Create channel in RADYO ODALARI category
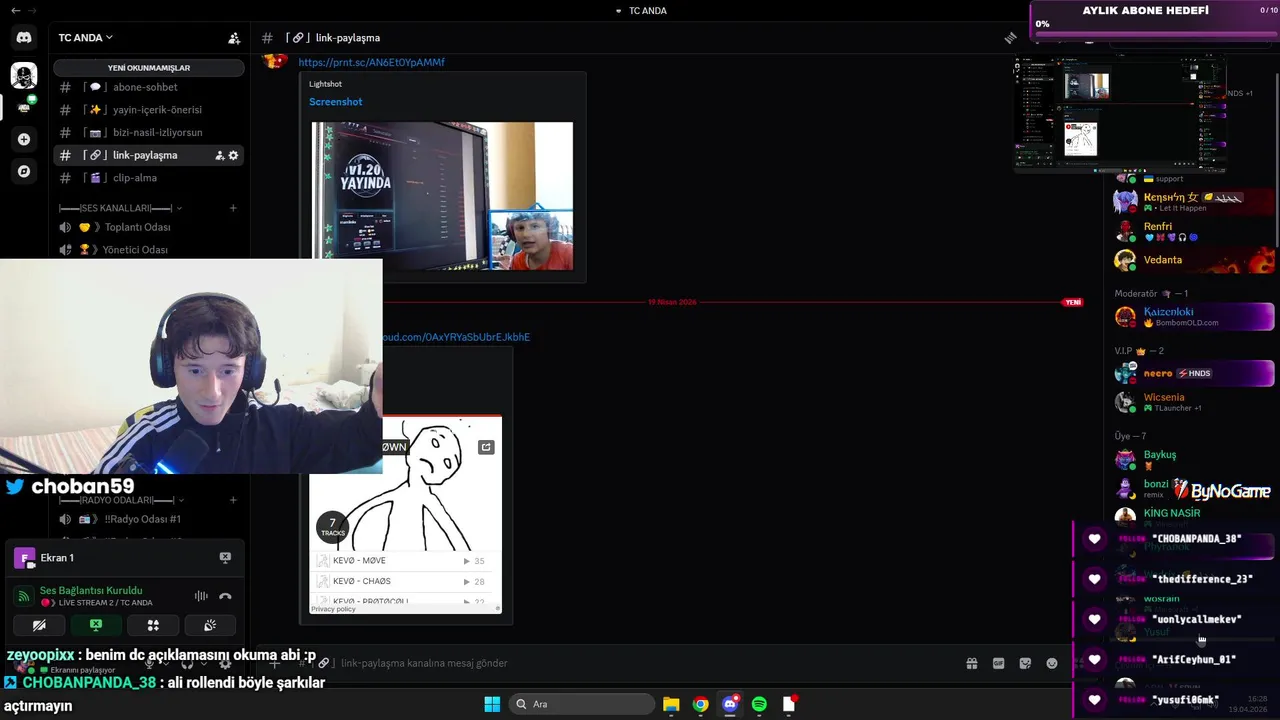The image size is (1280, 720). [x=233, y=500]
